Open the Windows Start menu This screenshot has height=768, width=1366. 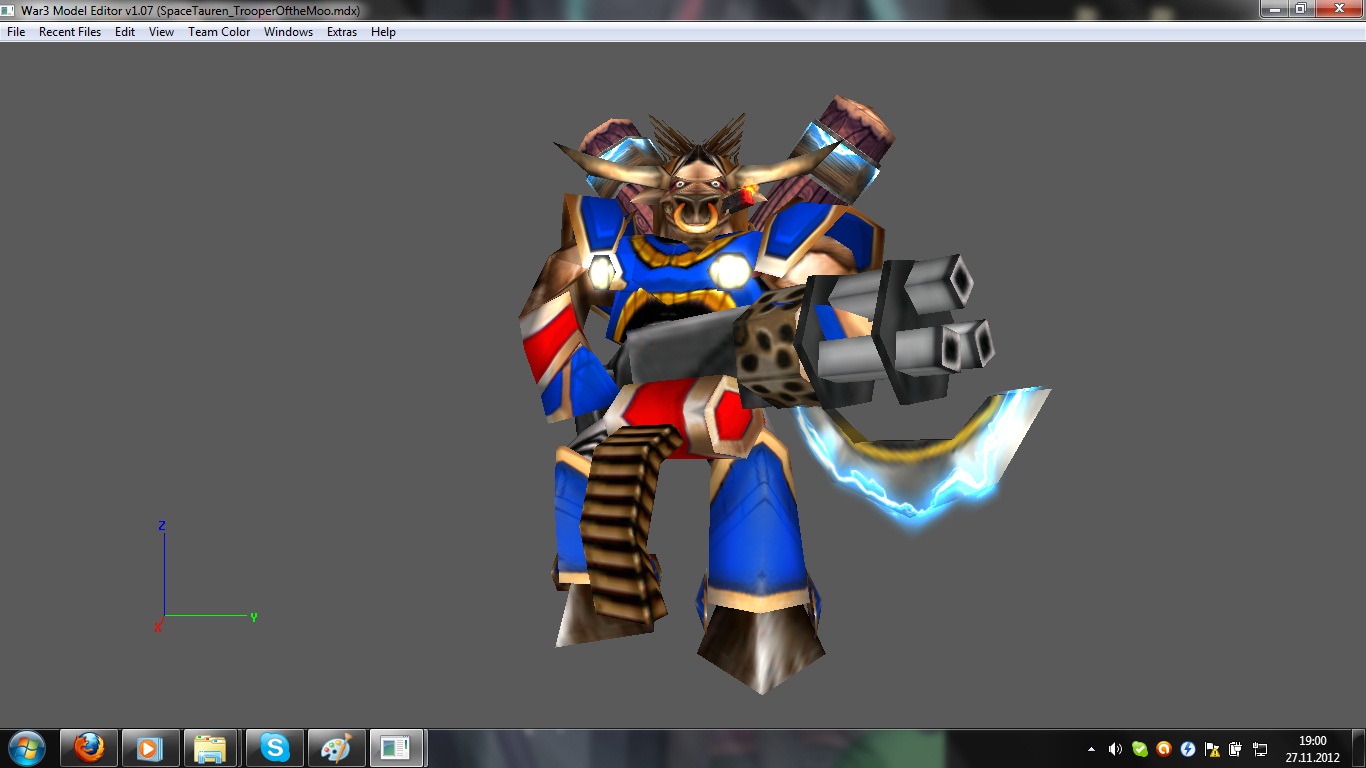coord(27,748)
